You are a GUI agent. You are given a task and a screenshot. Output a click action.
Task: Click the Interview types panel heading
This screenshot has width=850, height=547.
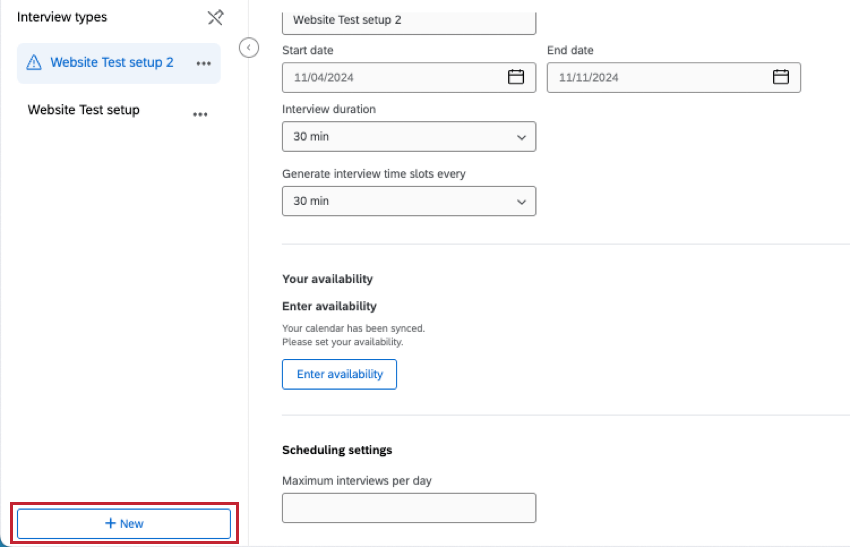[62, 17]
